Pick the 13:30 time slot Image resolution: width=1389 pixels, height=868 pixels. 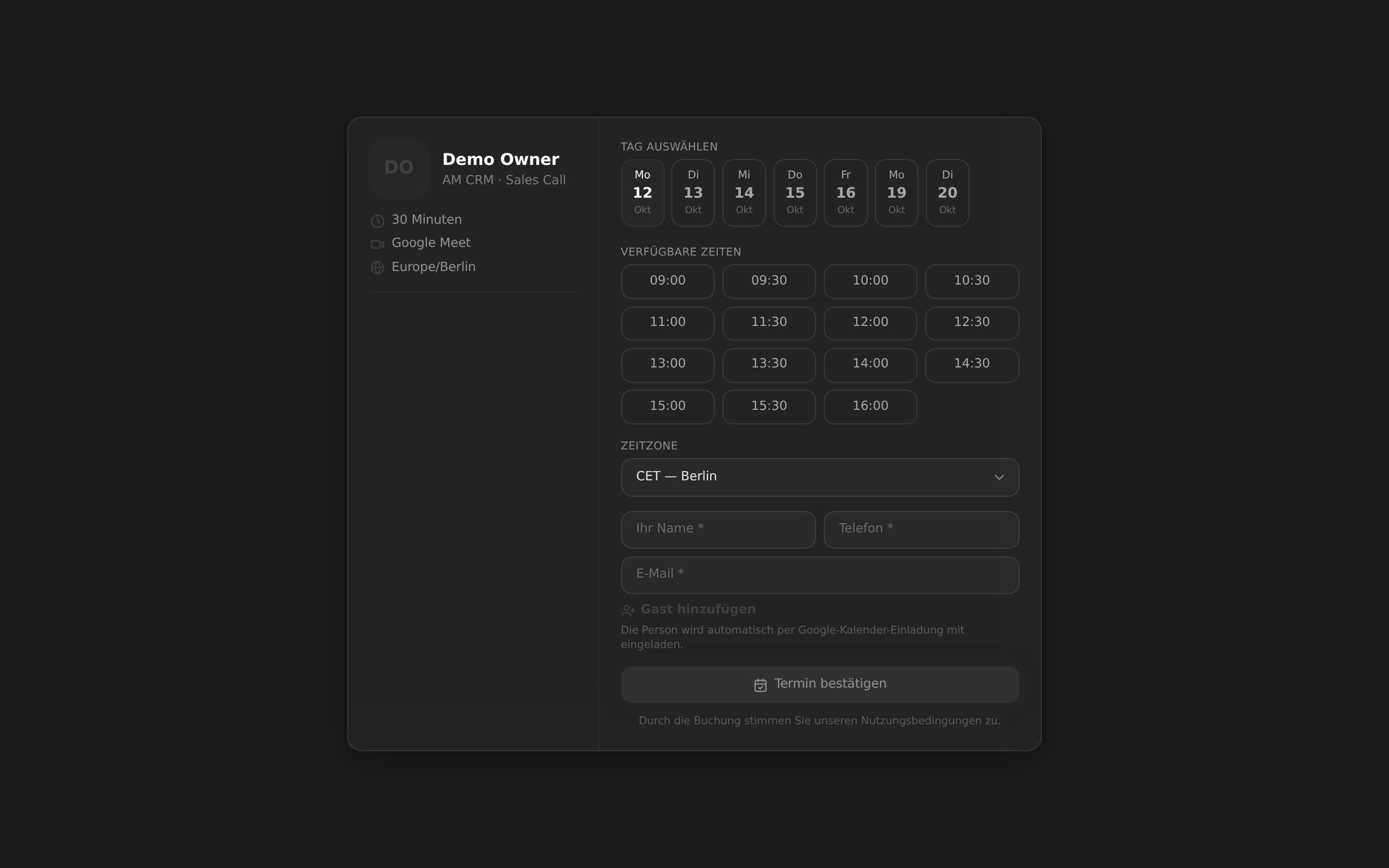click(x=769, y=365)
